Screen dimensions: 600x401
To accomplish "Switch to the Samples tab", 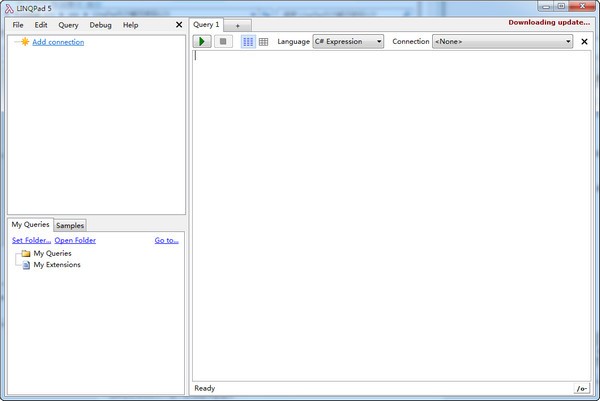I will 70,226.
